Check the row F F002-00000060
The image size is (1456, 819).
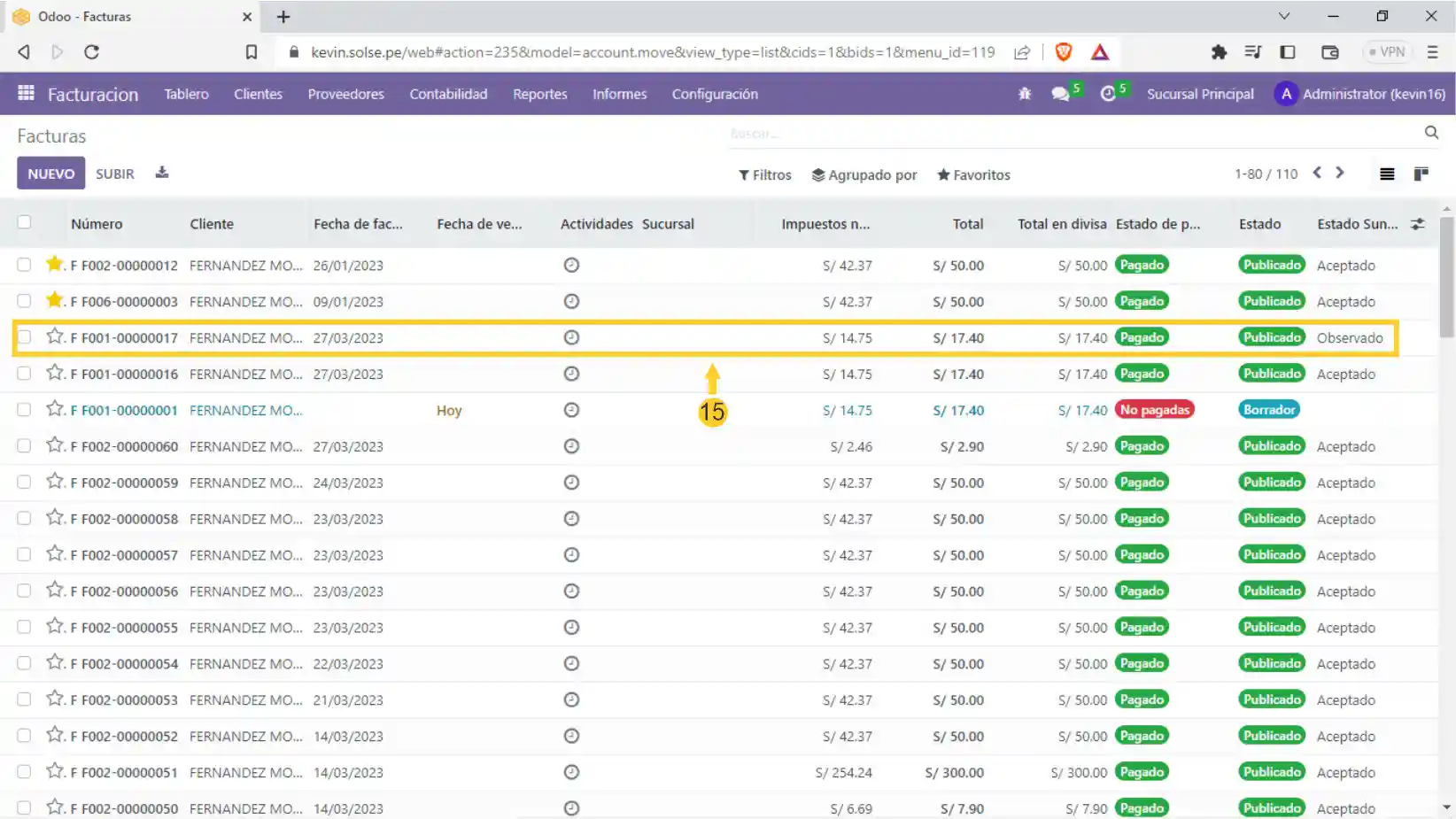click(x=24, y=446)
